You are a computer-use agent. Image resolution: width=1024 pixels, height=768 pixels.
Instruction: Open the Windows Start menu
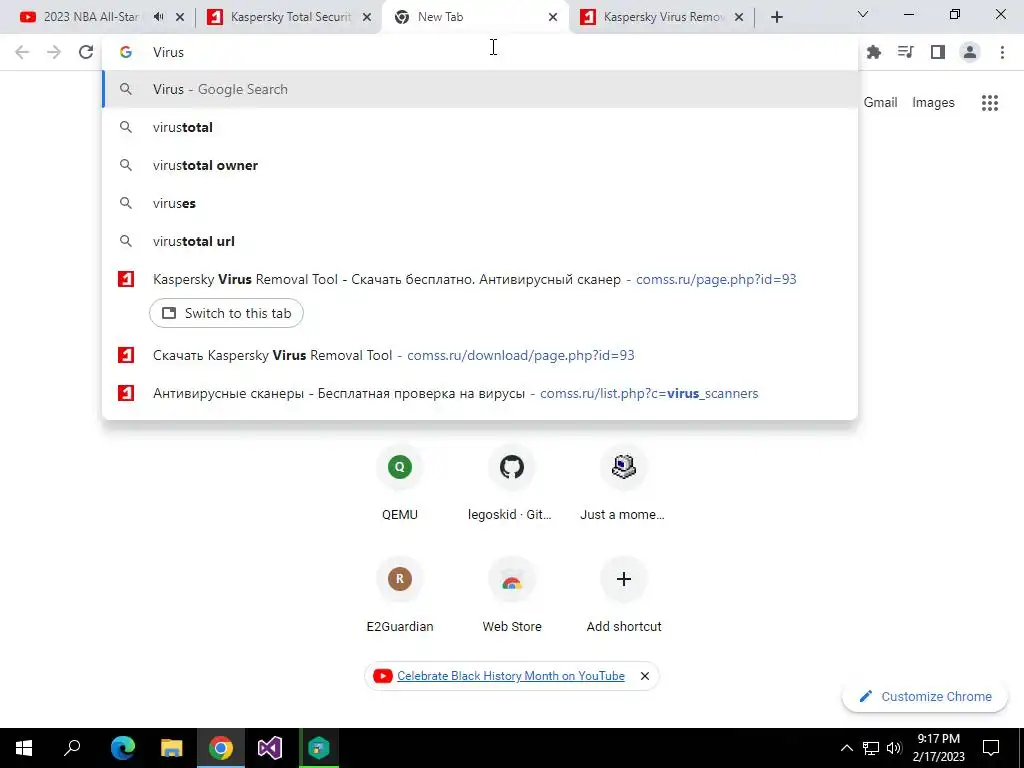point(24,748)
